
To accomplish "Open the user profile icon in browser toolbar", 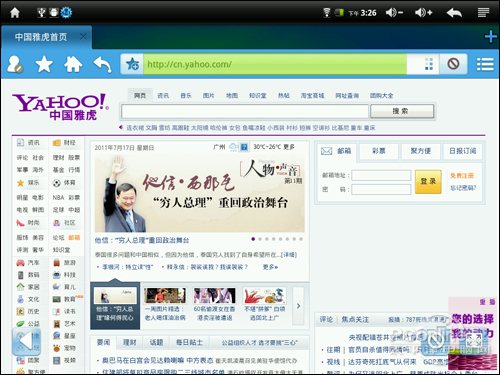I will coord(15,64).
